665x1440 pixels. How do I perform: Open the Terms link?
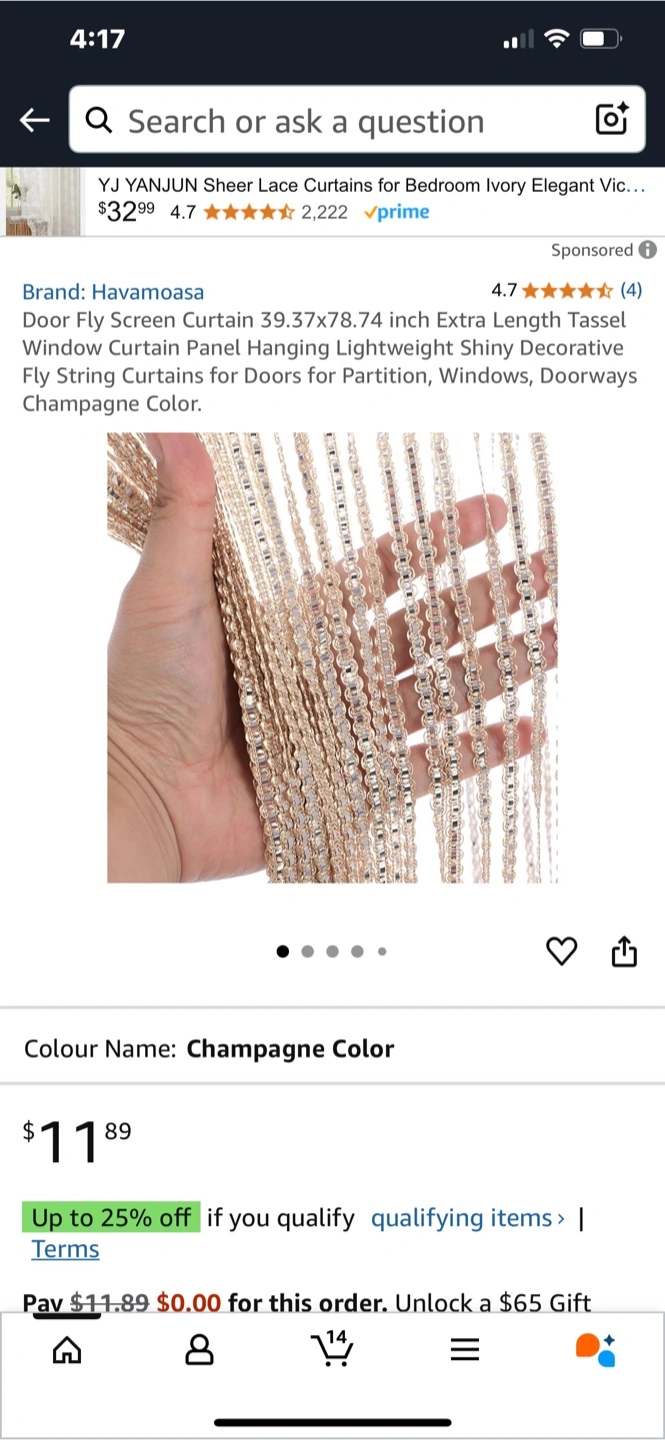click(65, 1249)
